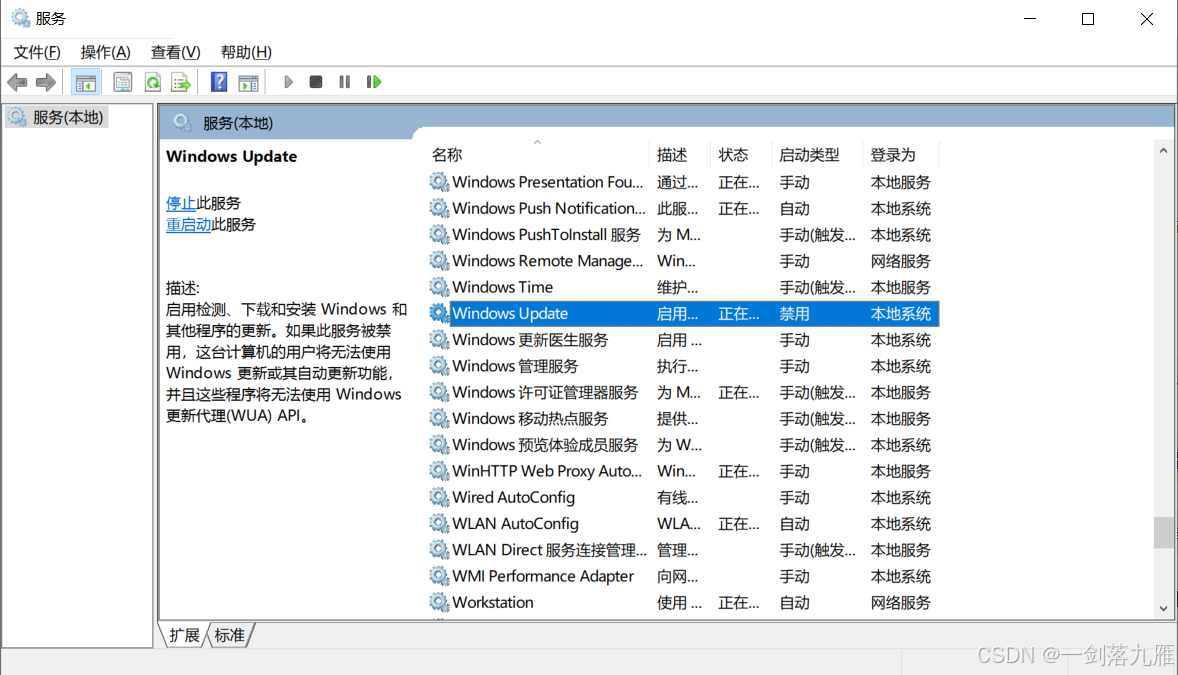This screenshot has height=675, width=1178.
Task: Click the Stop Service square icon
Action: (x=316, y=82)
